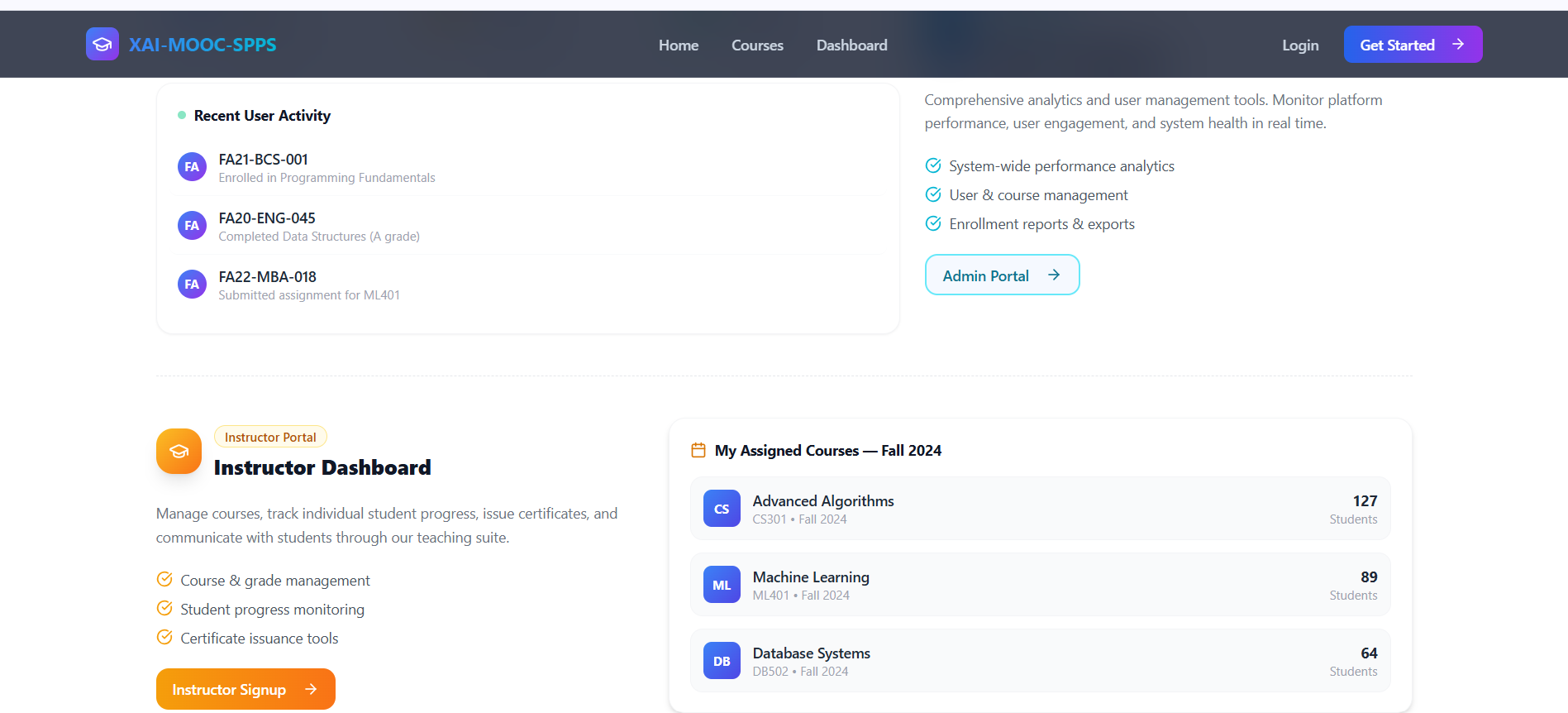This screenshot has width=1568, height=713.
Task: Select the Dashboard nav item
Action: (852, 45)
